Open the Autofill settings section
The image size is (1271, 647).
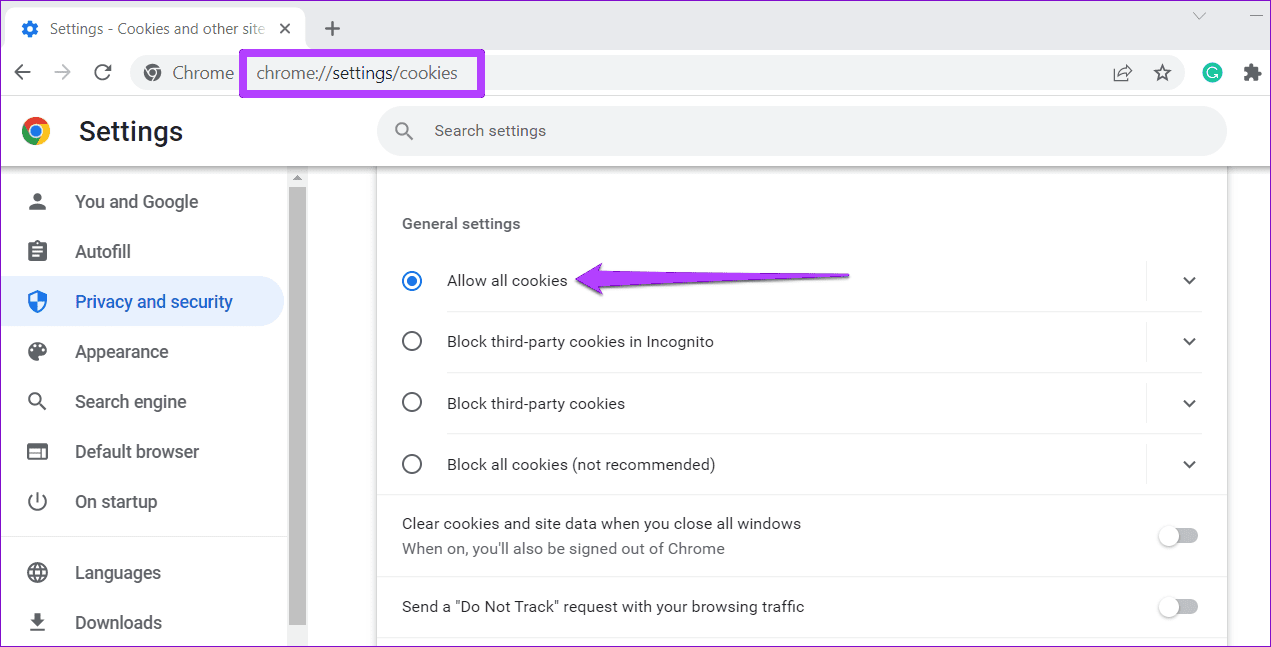[x=103, y=251]
